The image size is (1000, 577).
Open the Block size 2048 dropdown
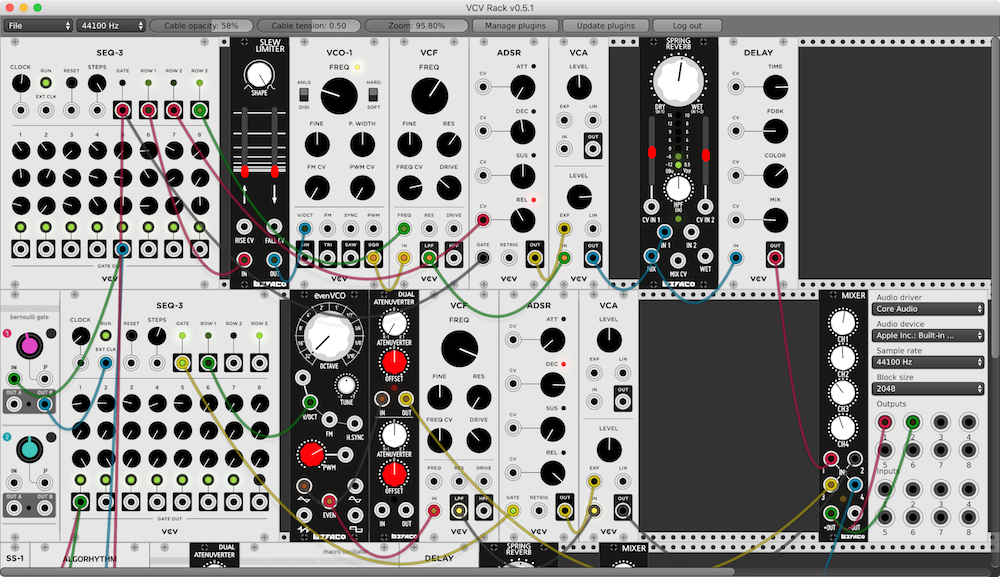pos(927,389)
